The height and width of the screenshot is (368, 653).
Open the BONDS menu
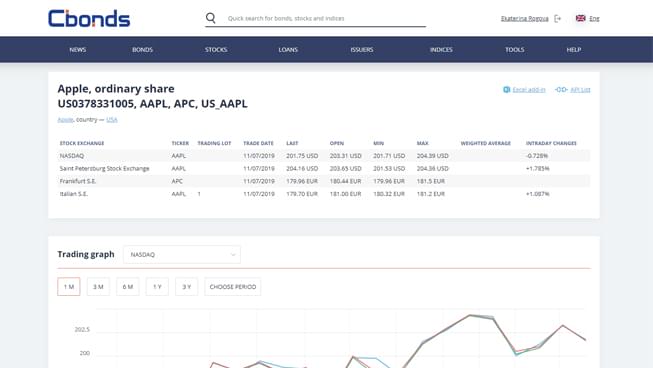point(142,50)
